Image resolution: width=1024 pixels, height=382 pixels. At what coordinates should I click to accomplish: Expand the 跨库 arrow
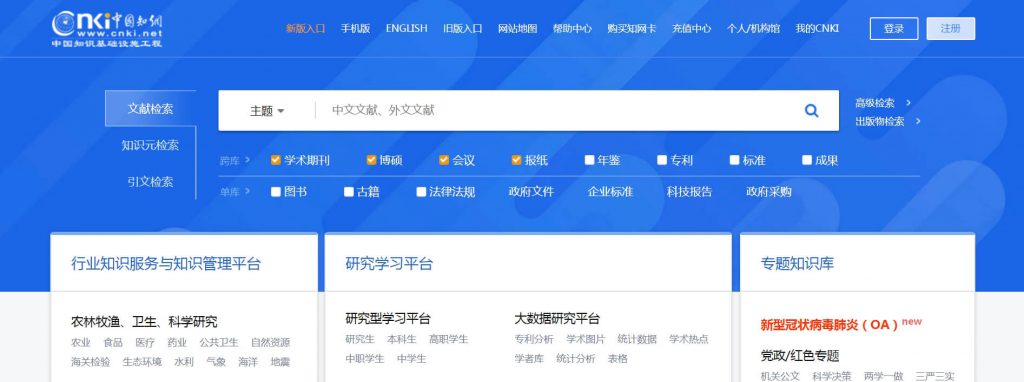click(x=248, y=160)
